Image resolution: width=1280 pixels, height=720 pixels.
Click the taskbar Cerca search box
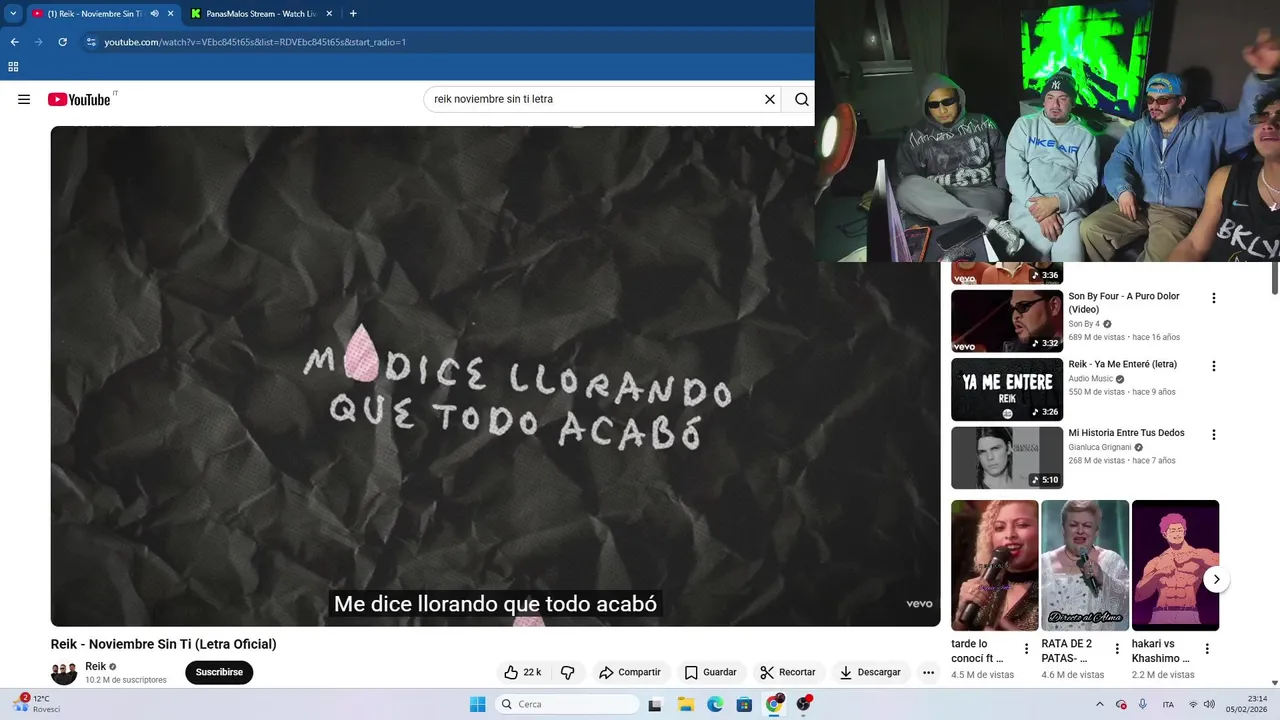(x=569, y=704)
